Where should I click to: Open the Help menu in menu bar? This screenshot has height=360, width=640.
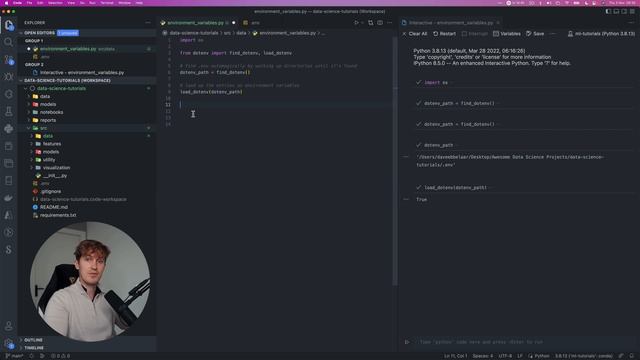(139, 3)
